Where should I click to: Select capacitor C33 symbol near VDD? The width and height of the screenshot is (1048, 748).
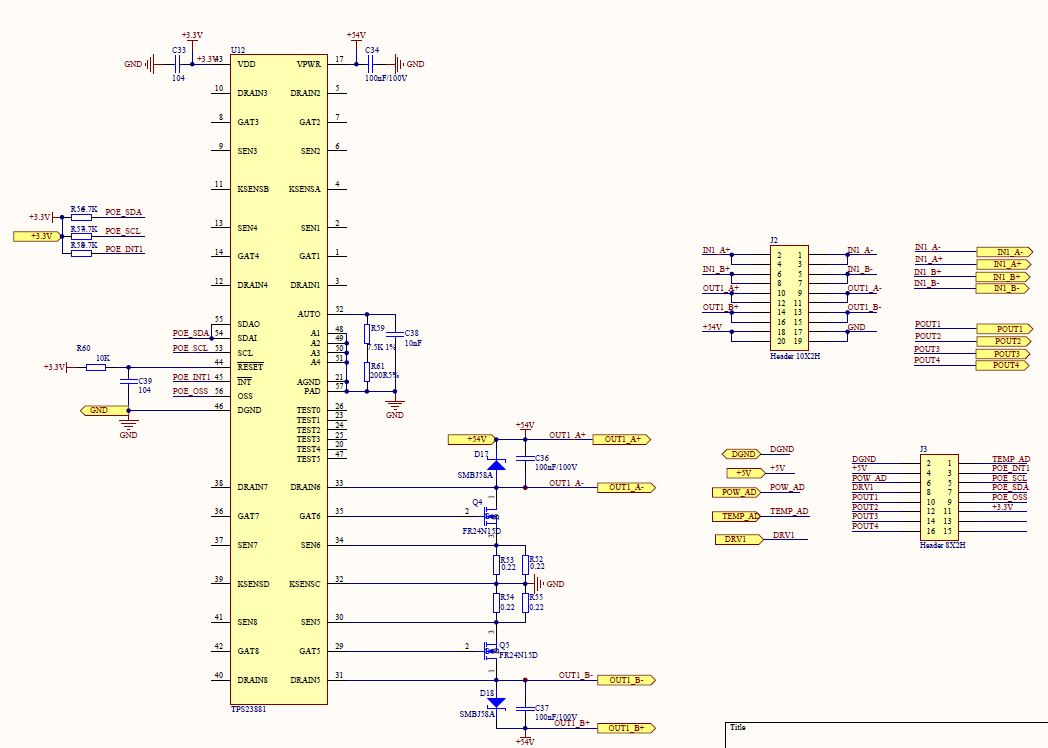point(178,64)
